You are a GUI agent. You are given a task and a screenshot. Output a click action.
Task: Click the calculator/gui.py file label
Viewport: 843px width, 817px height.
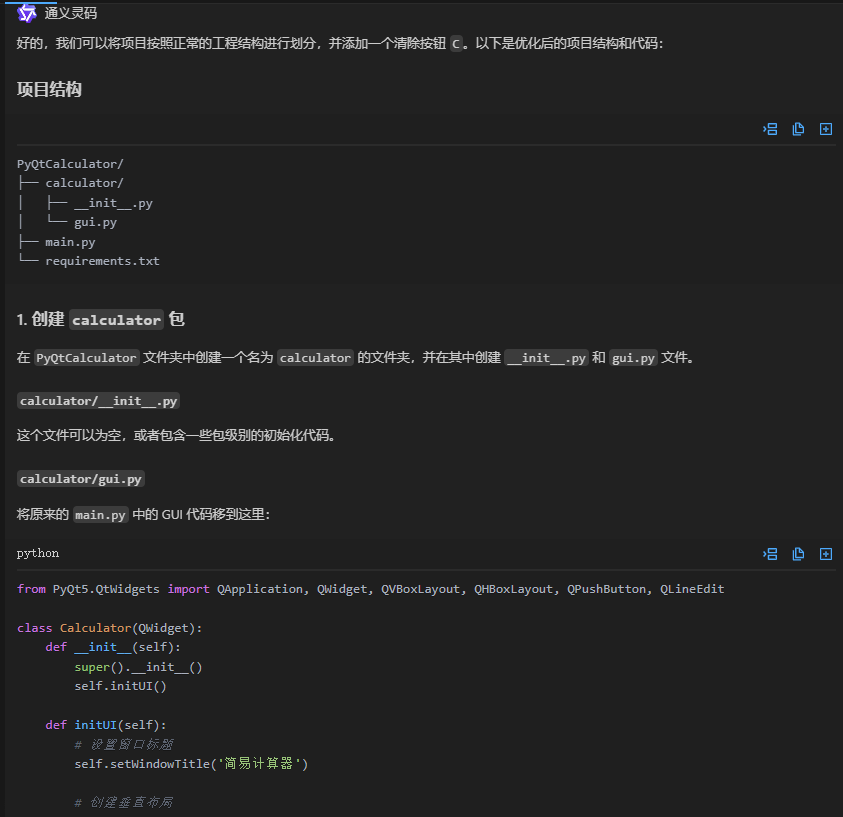[81, 479]
